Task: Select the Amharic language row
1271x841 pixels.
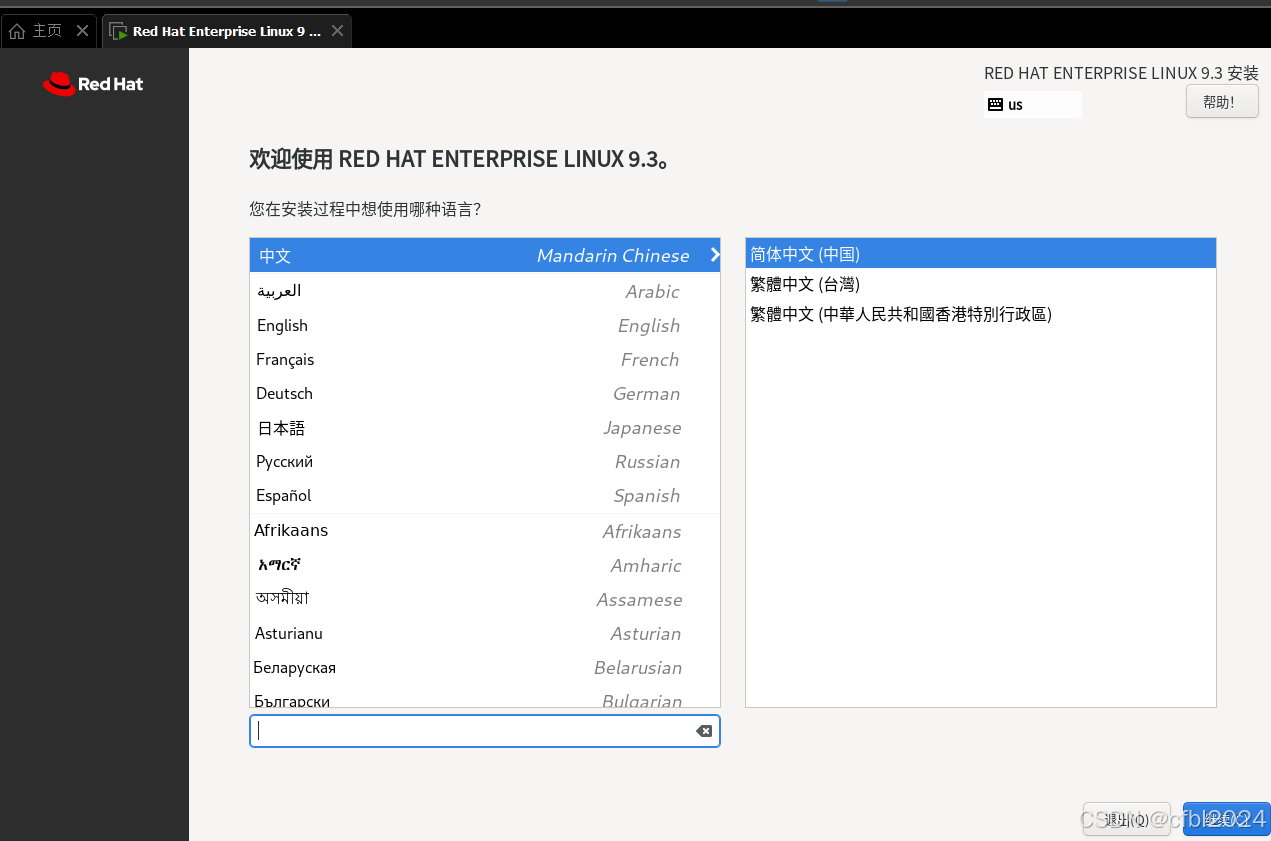Action: (485, 565)
